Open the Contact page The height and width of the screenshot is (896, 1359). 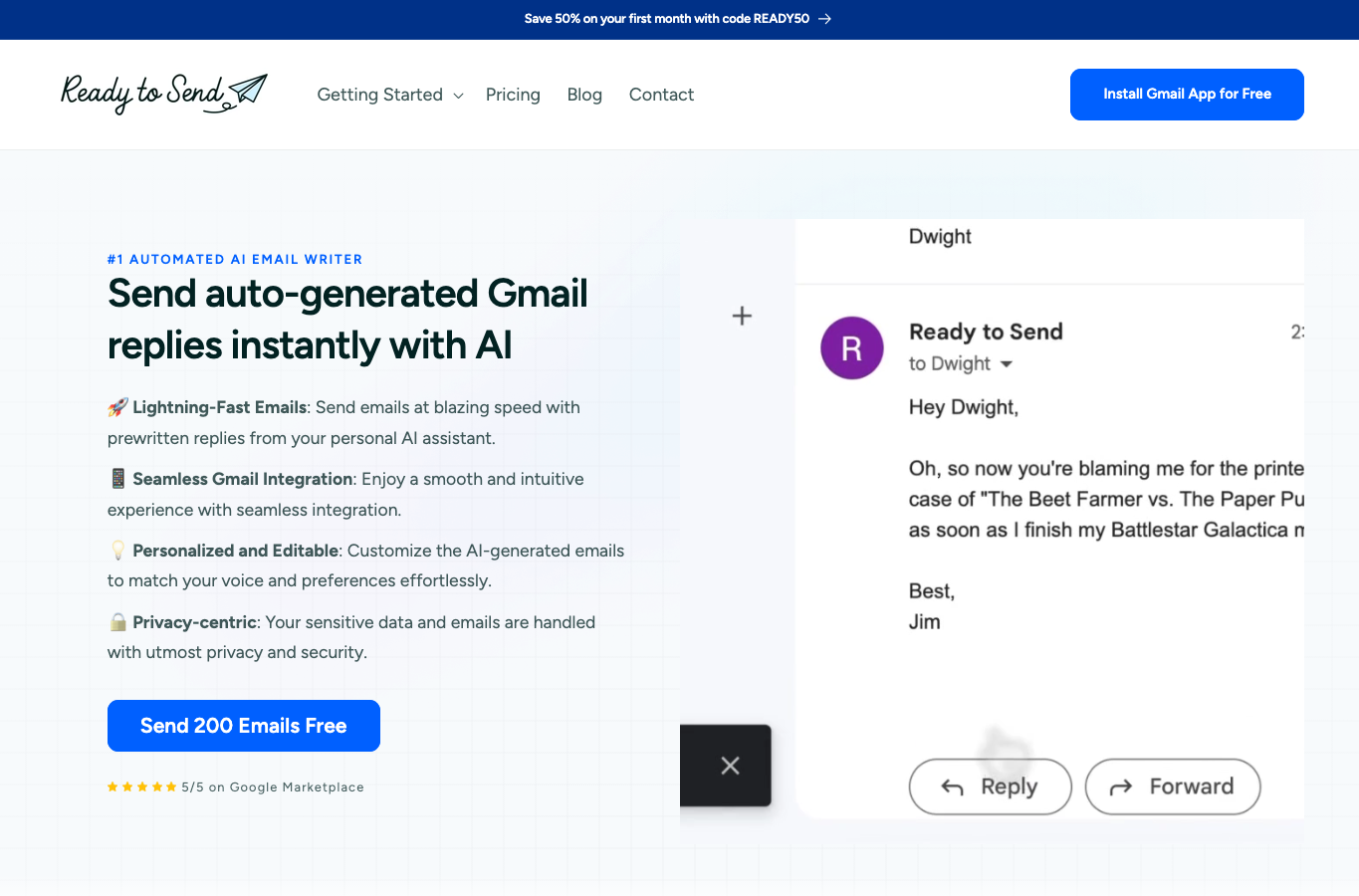(661, 95)
